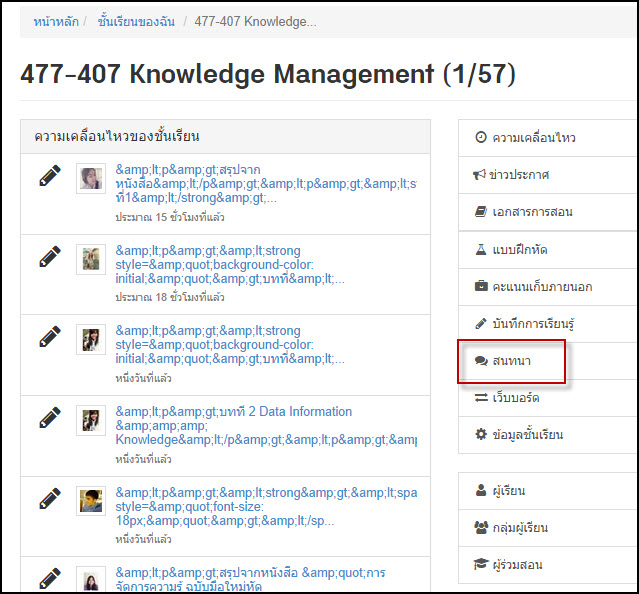The image size is (639, 594).
Task: Click the flask icon for แบบฝึกหัด
Action: 481,249
